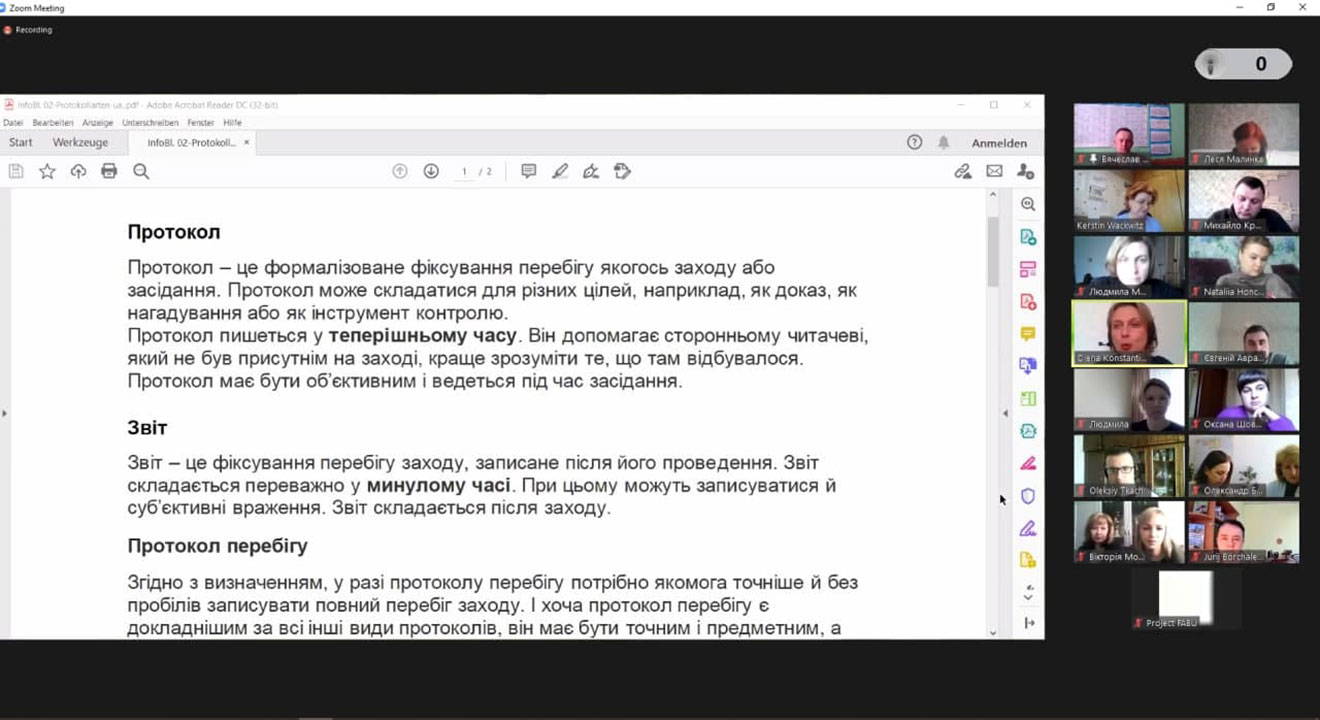This screenshot has height=720, width=1320.
Task: Open the Edit PDF layout tool in sidebar
Action: [1028, 269]
